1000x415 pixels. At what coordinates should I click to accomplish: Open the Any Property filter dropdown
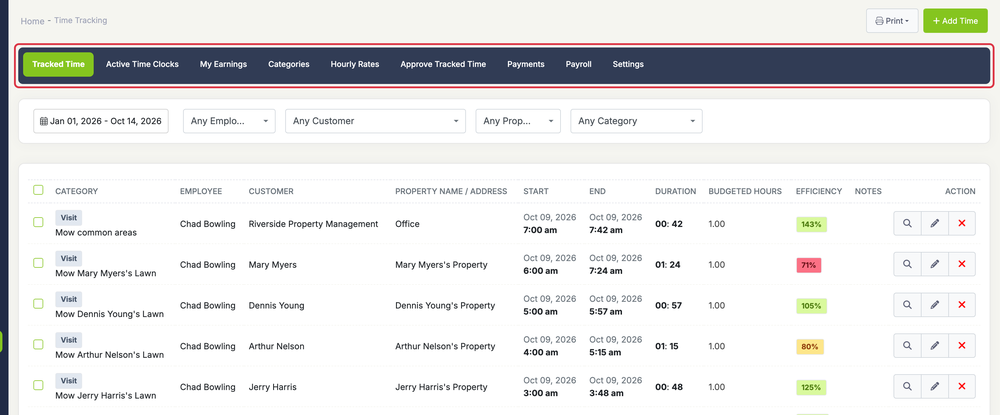point(518,120)
